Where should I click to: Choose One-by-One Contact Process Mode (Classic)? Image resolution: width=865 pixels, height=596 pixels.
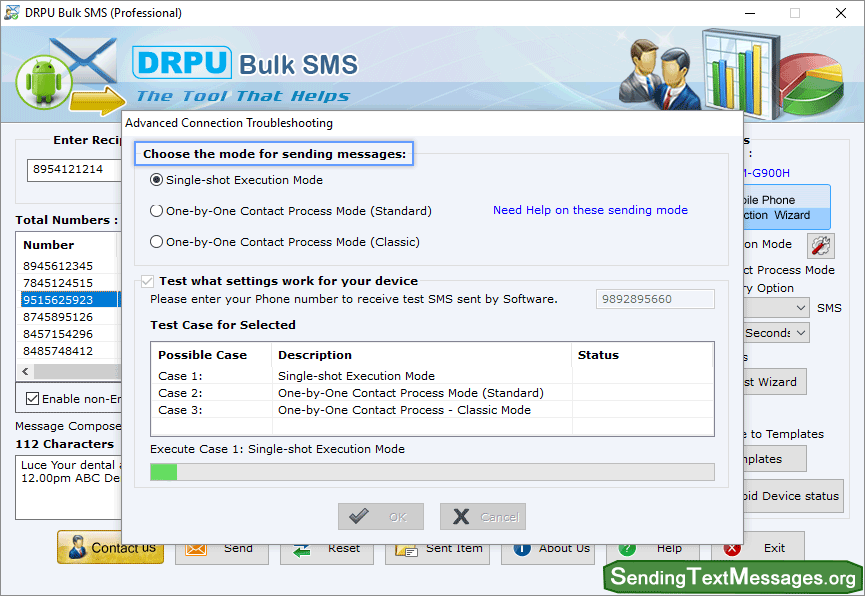156,242
